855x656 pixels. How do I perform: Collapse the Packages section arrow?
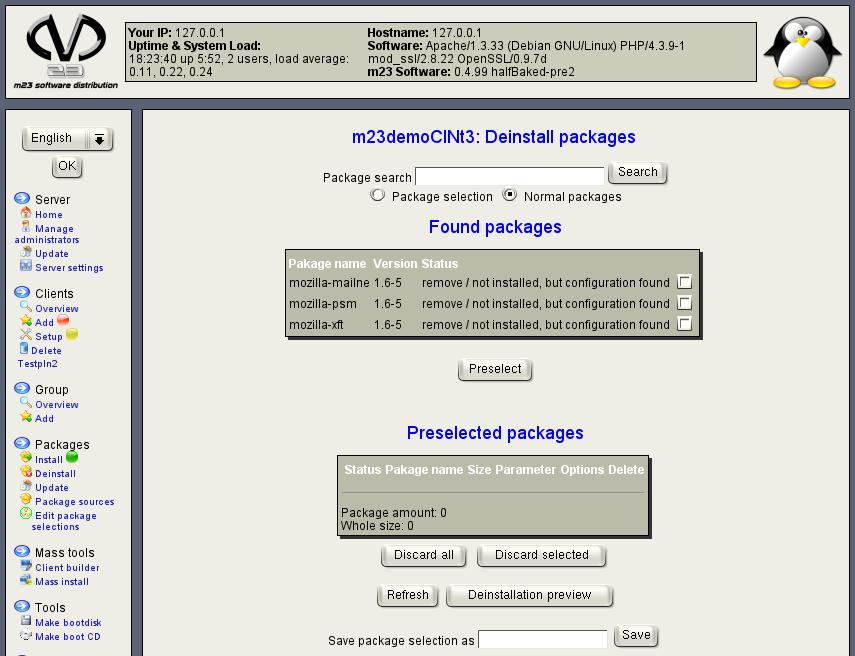pyautogui.click(x=22, y=444)
